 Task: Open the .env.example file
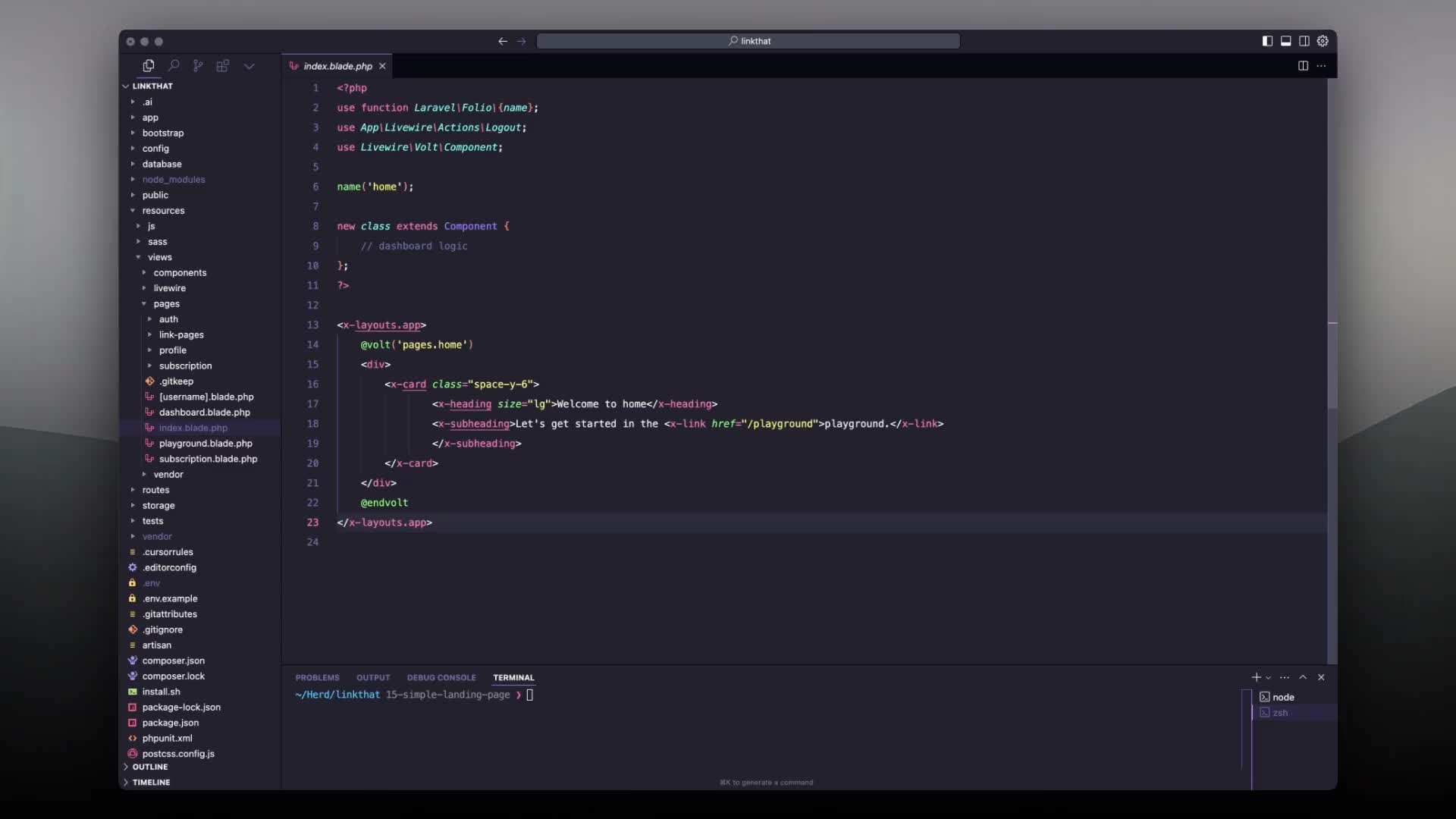(x=170, y=598)
